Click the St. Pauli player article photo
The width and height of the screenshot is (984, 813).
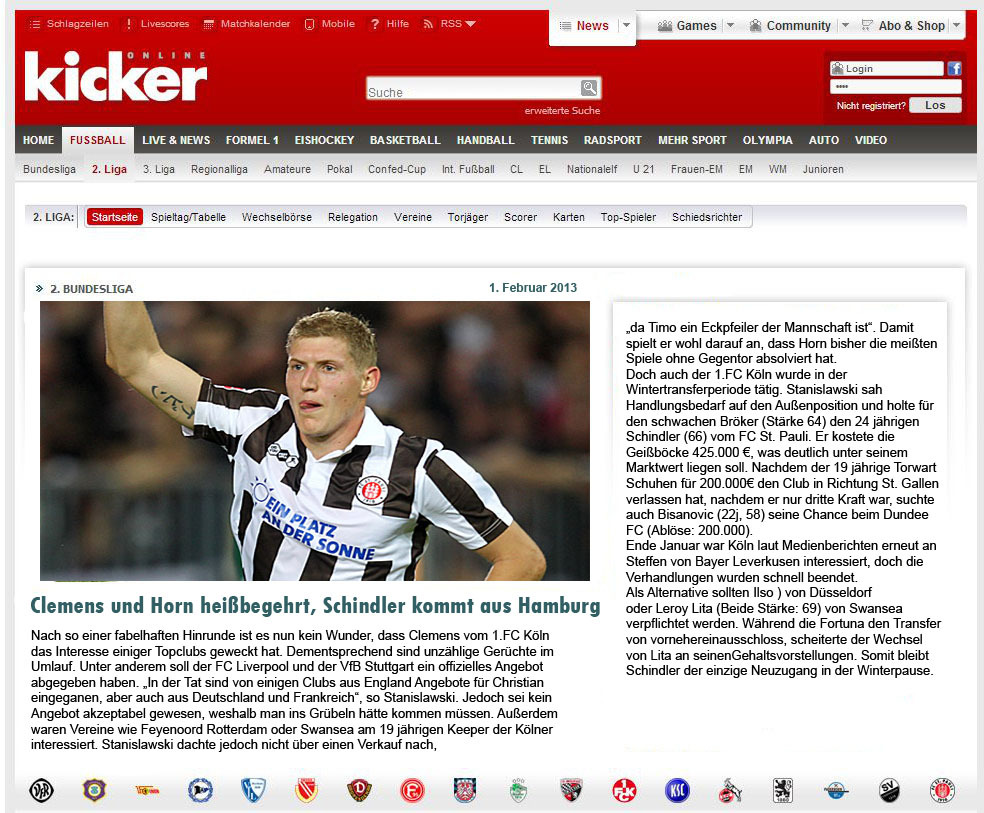[x=315, y=441]
